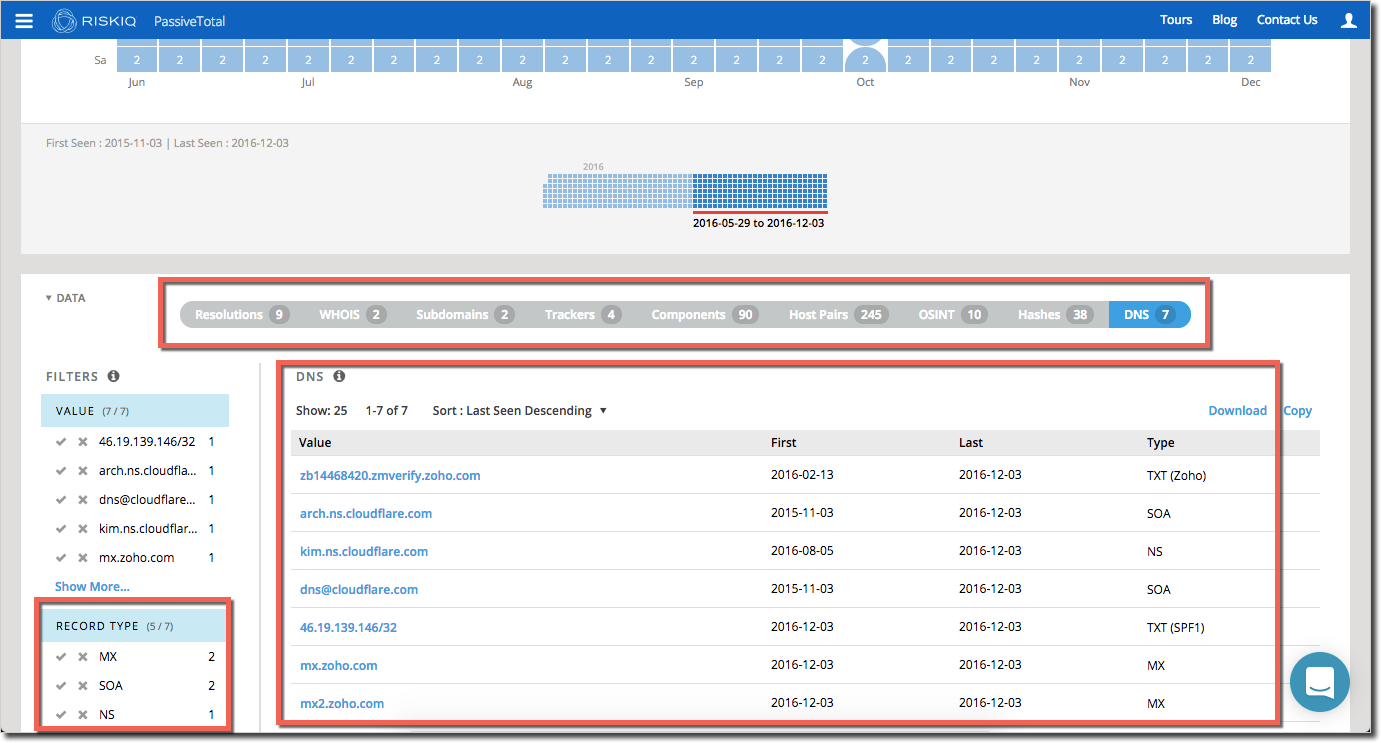Switch to Trackers tab

[582, 314]
